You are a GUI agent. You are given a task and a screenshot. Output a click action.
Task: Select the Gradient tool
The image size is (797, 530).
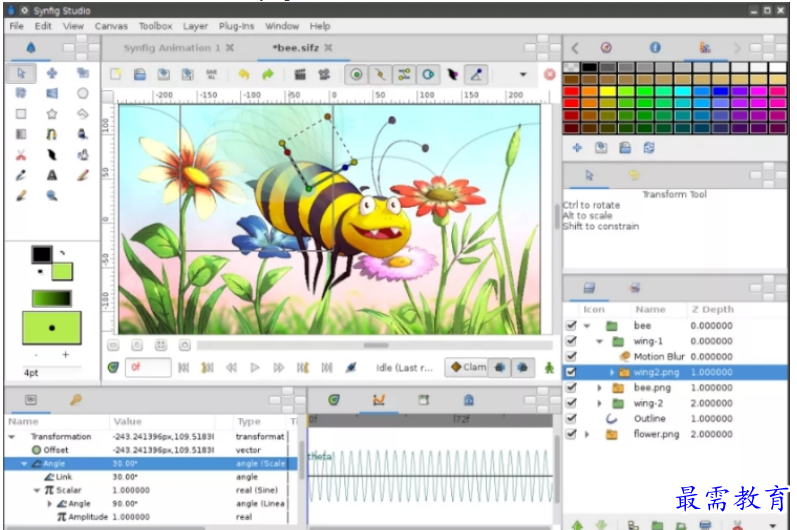pos(21,134)
